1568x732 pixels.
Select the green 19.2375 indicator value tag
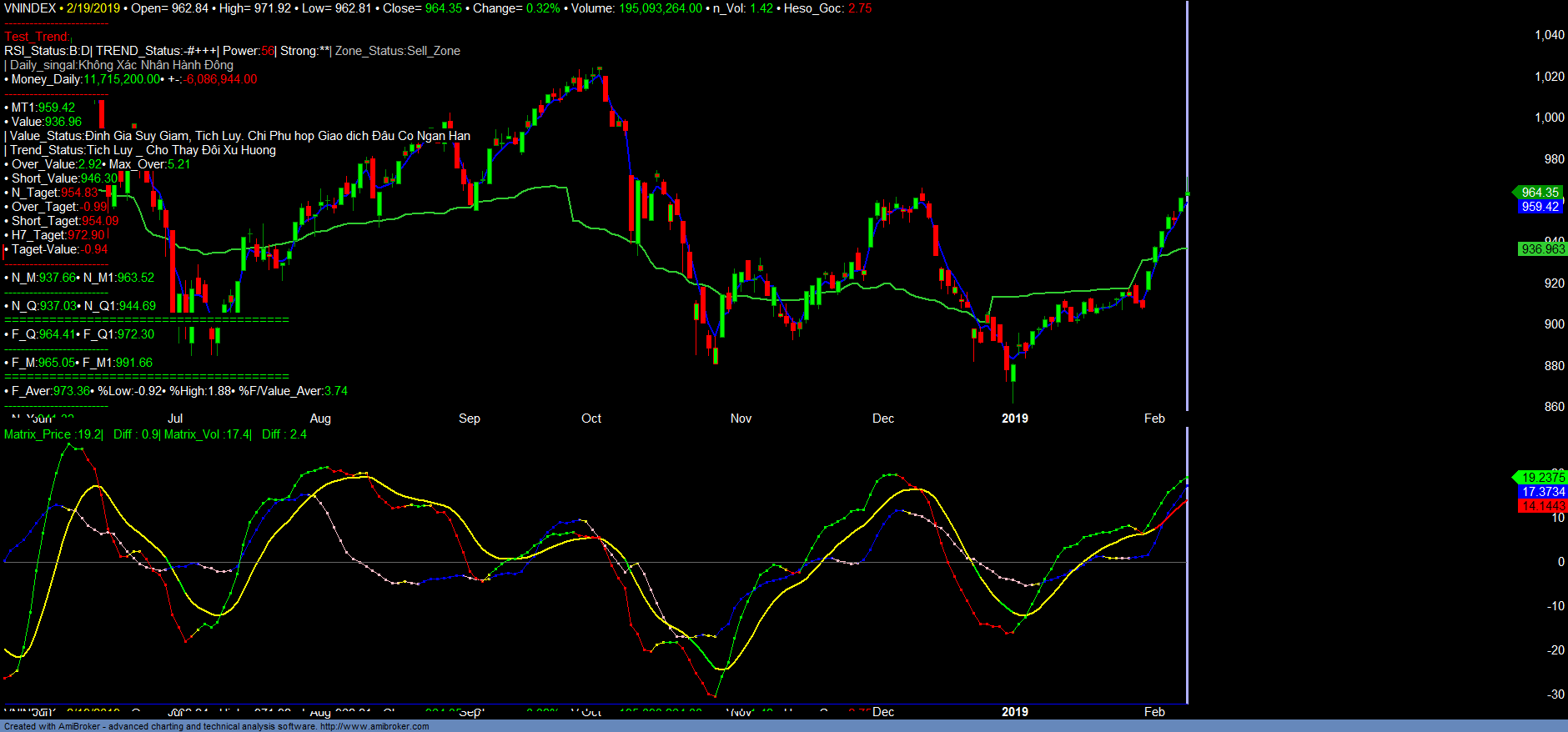click(x=1542, y=478)
